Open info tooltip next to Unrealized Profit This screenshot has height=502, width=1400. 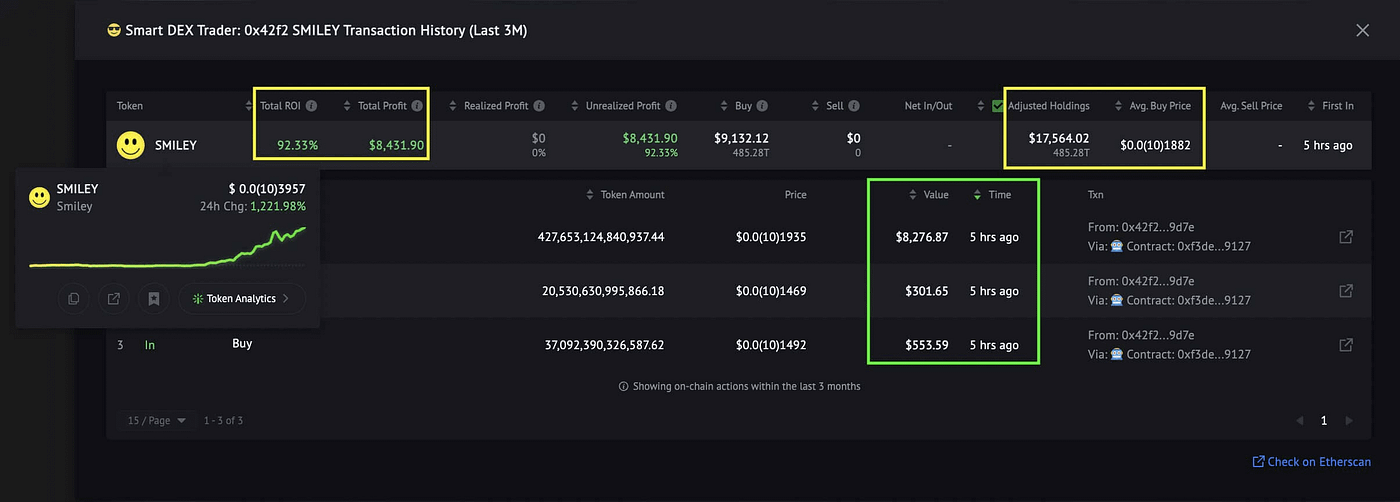[670, 106]
